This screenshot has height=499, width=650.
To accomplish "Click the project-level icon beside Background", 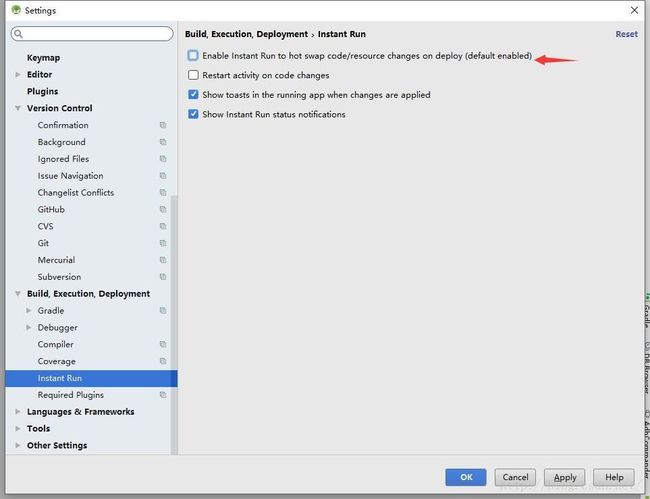I will click(163, 142).
